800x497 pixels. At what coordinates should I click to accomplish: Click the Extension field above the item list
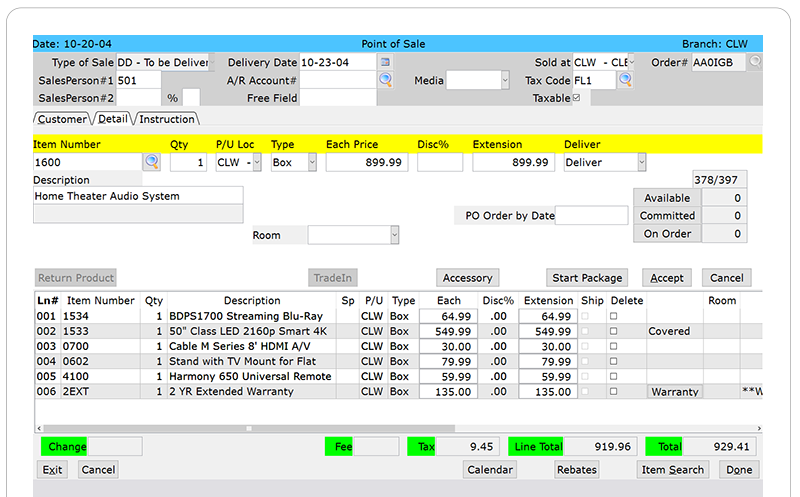pos(513,162)
